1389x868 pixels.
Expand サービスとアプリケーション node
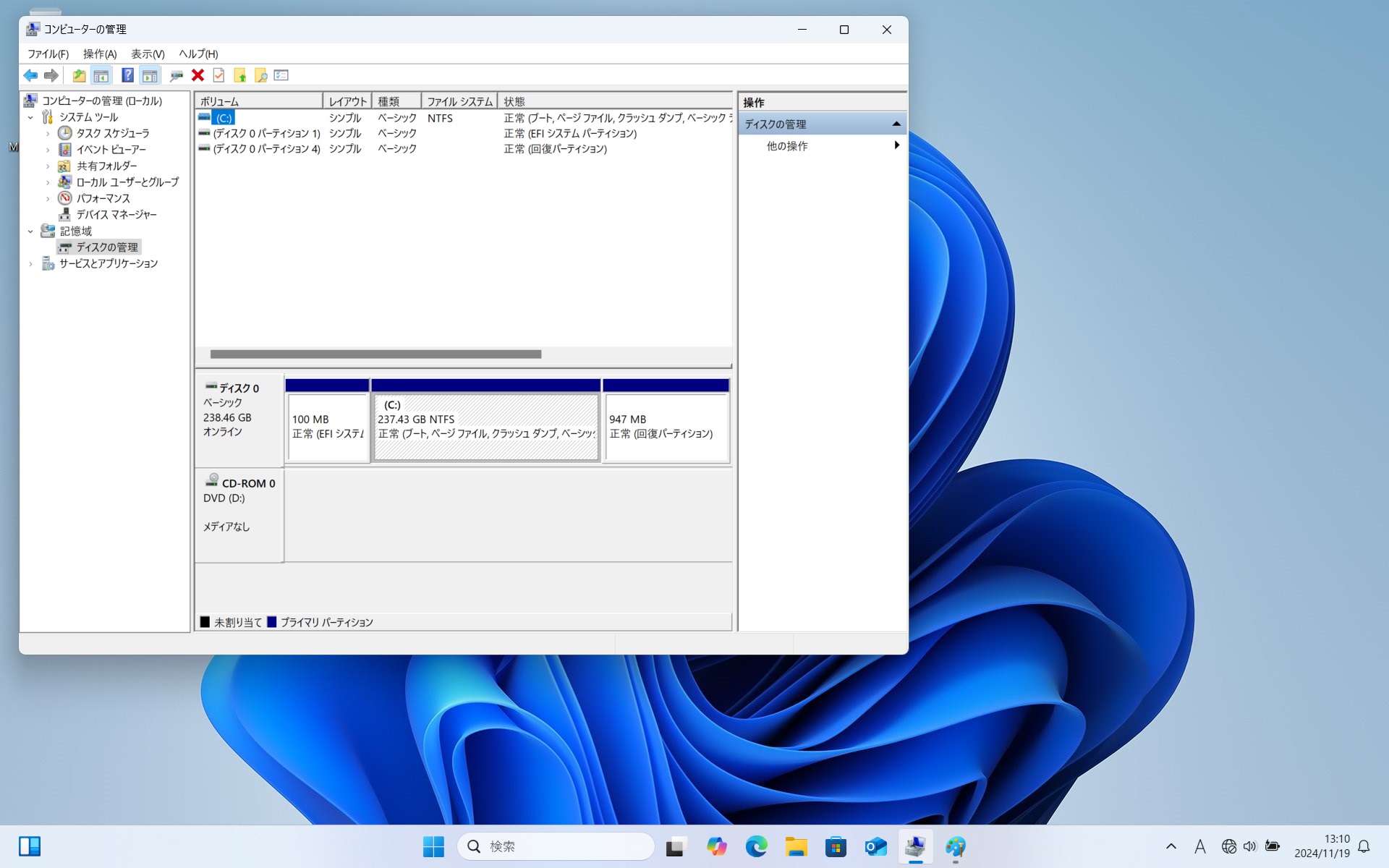pos(30,264)
